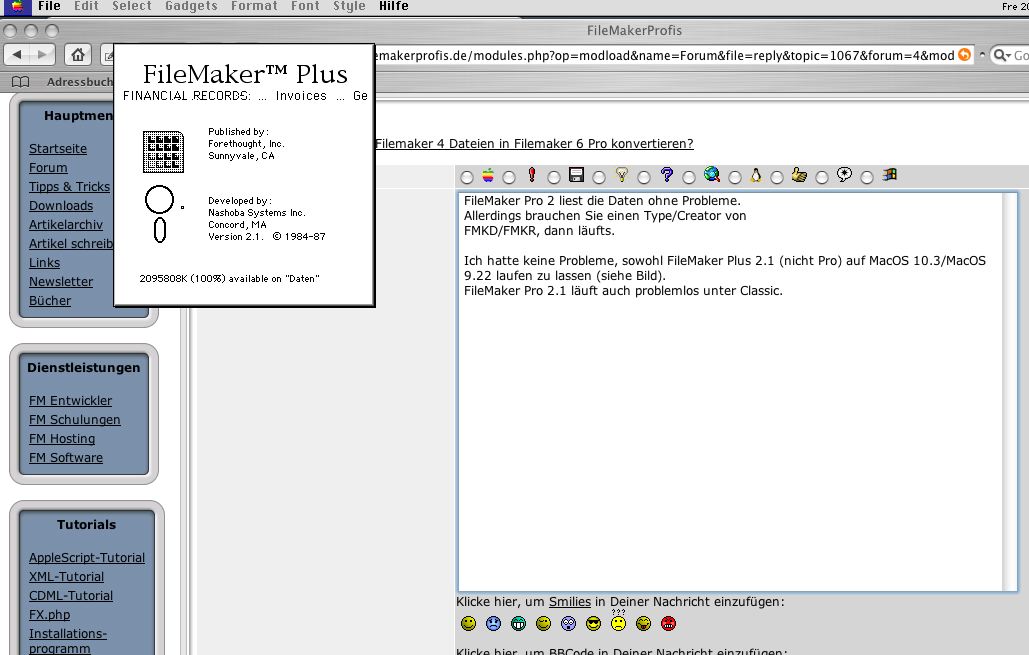Click the globe with magnifier message icon

pyautogui.click(x=712, y=175)
